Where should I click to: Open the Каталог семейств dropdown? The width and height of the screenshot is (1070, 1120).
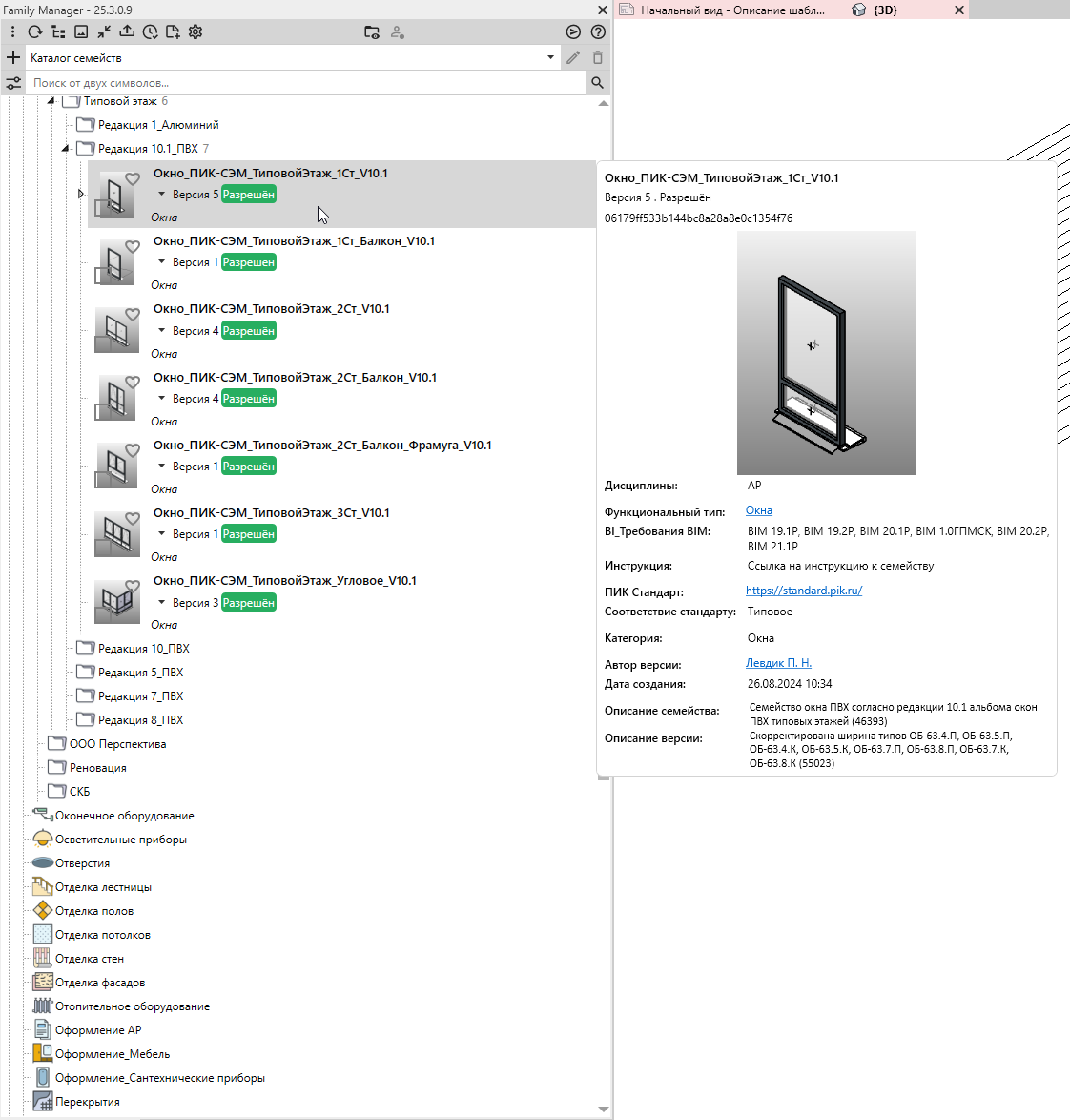coord(550,57)
